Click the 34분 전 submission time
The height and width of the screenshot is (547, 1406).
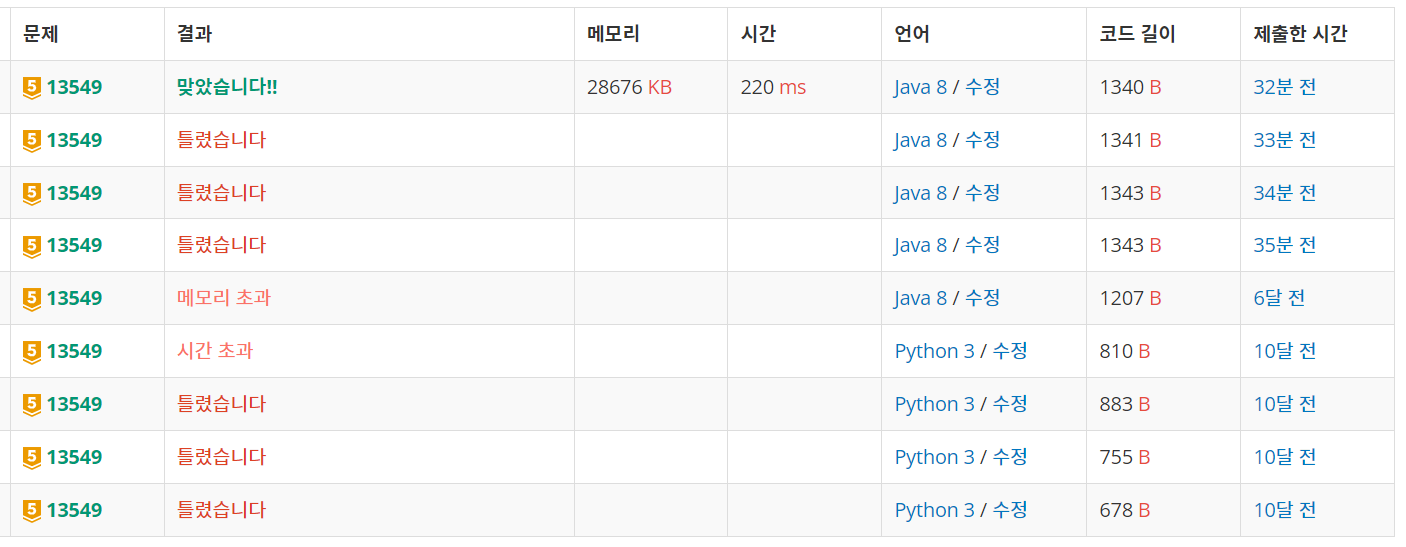[x=1285, y=193]
